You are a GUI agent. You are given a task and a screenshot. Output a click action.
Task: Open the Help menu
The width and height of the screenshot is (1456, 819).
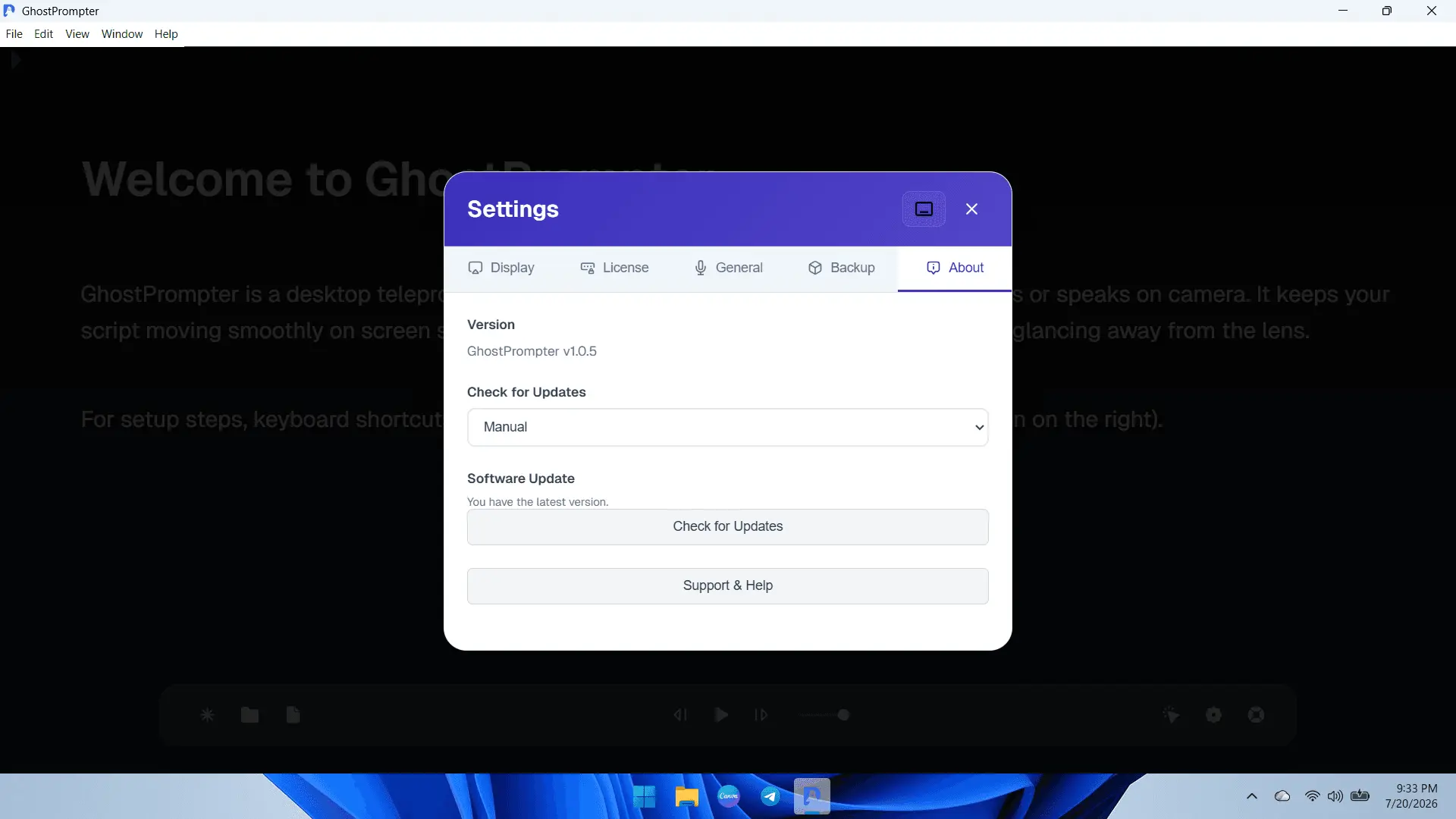pos(166,34)
